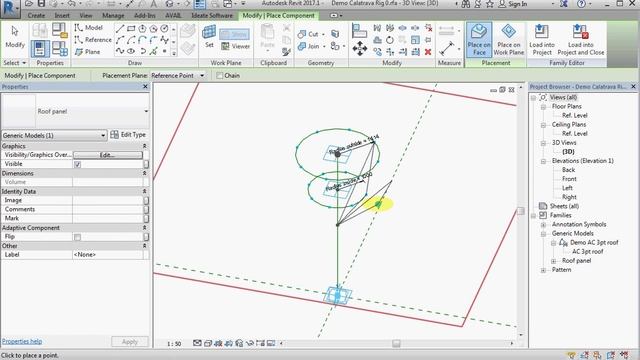Click the Align tool in Modify panel
Screen dimensions: 640x360
359,31
